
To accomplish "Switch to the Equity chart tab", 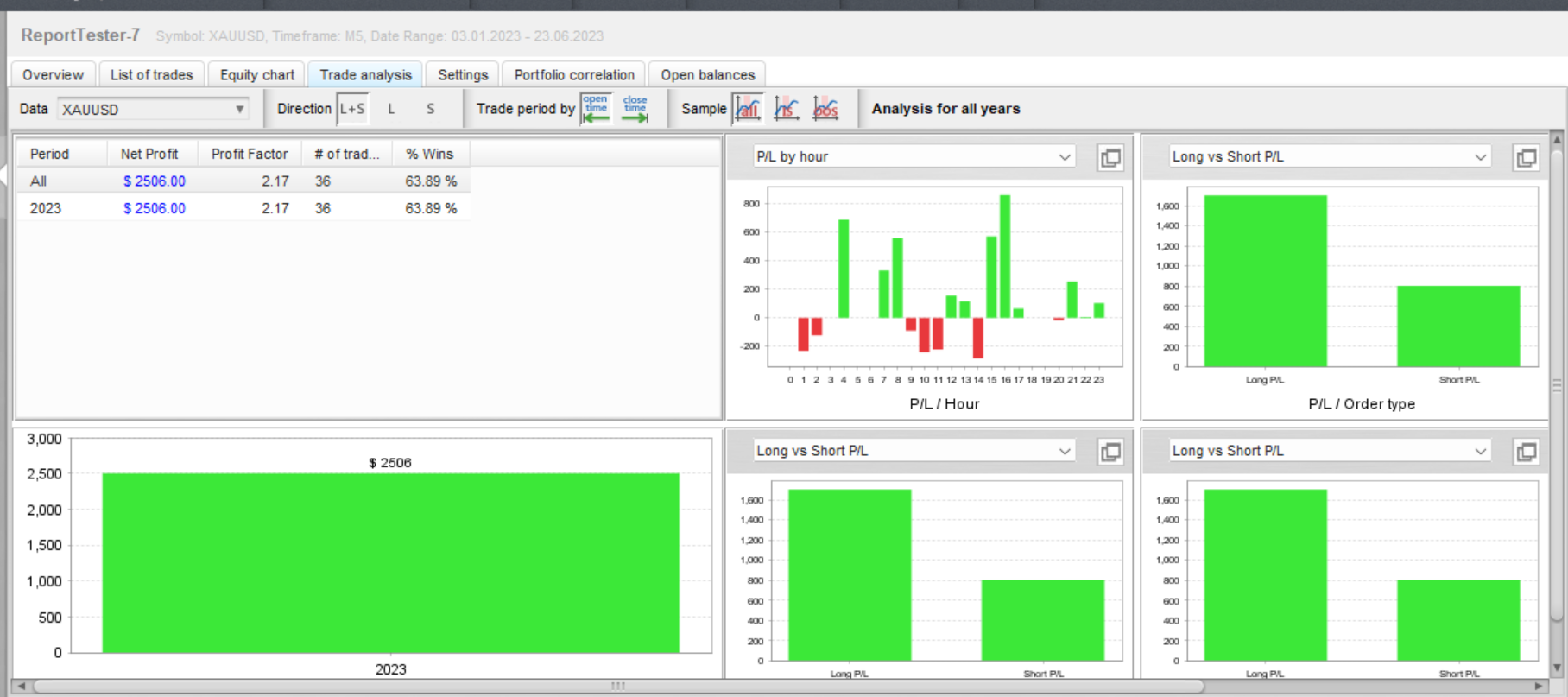I will 257,75.
